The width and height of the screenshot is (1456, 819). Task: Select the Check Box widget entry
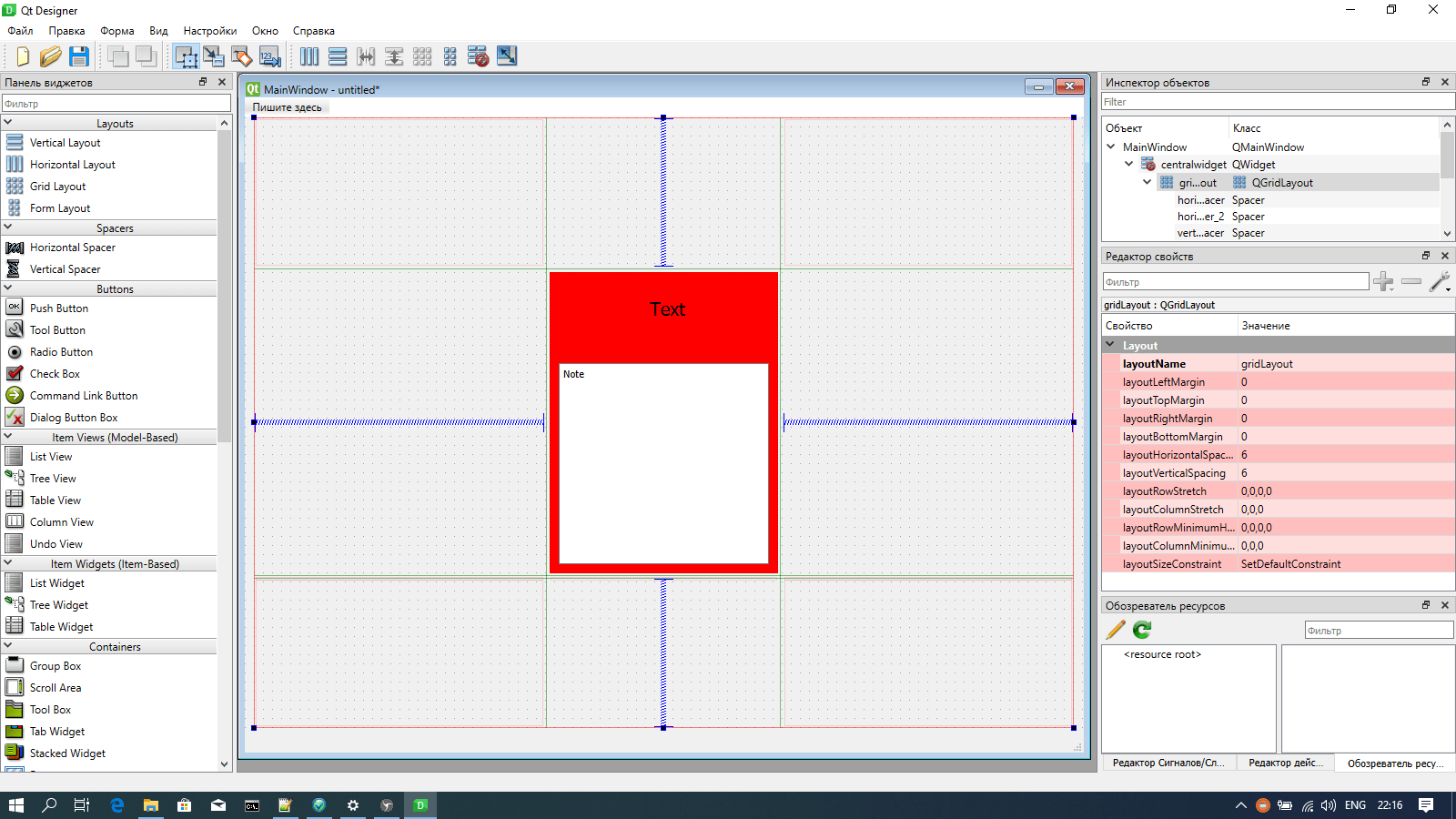(x=55, y=373)
